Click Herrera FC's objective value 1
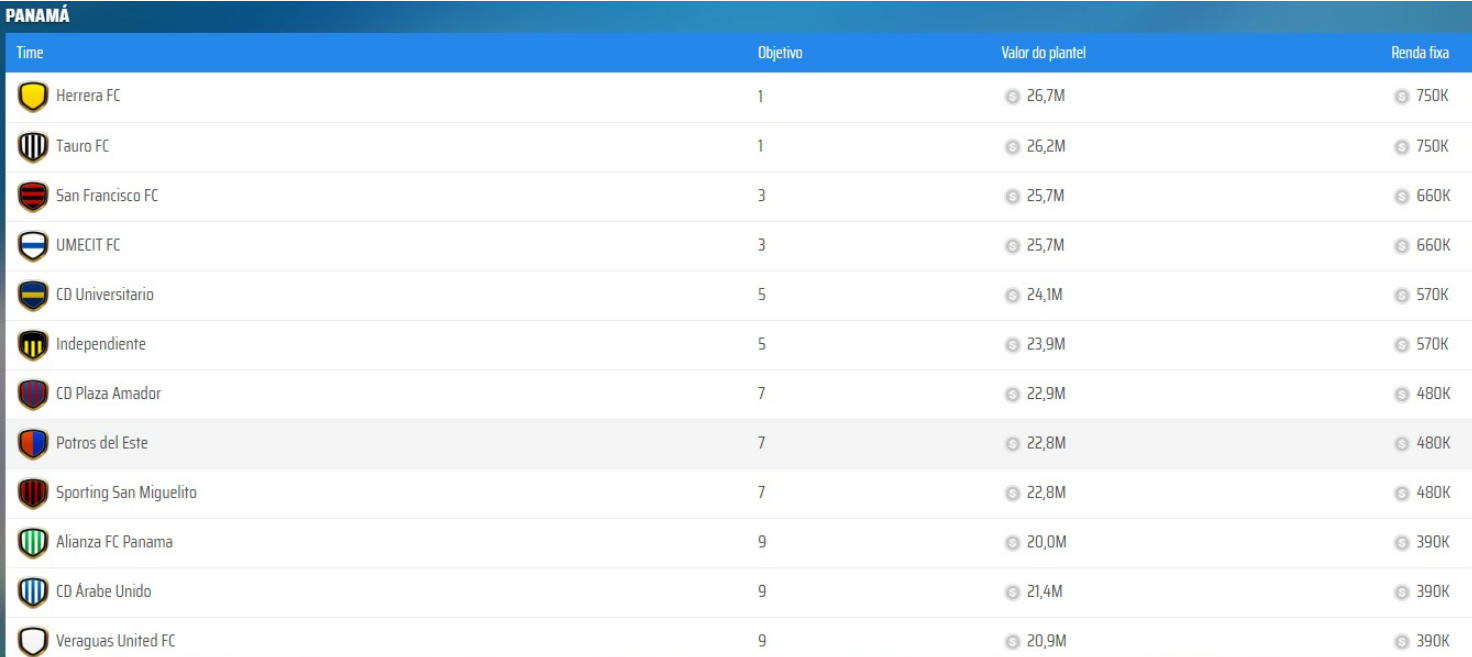Viewport: 1472px width, 657px height. 761,96
